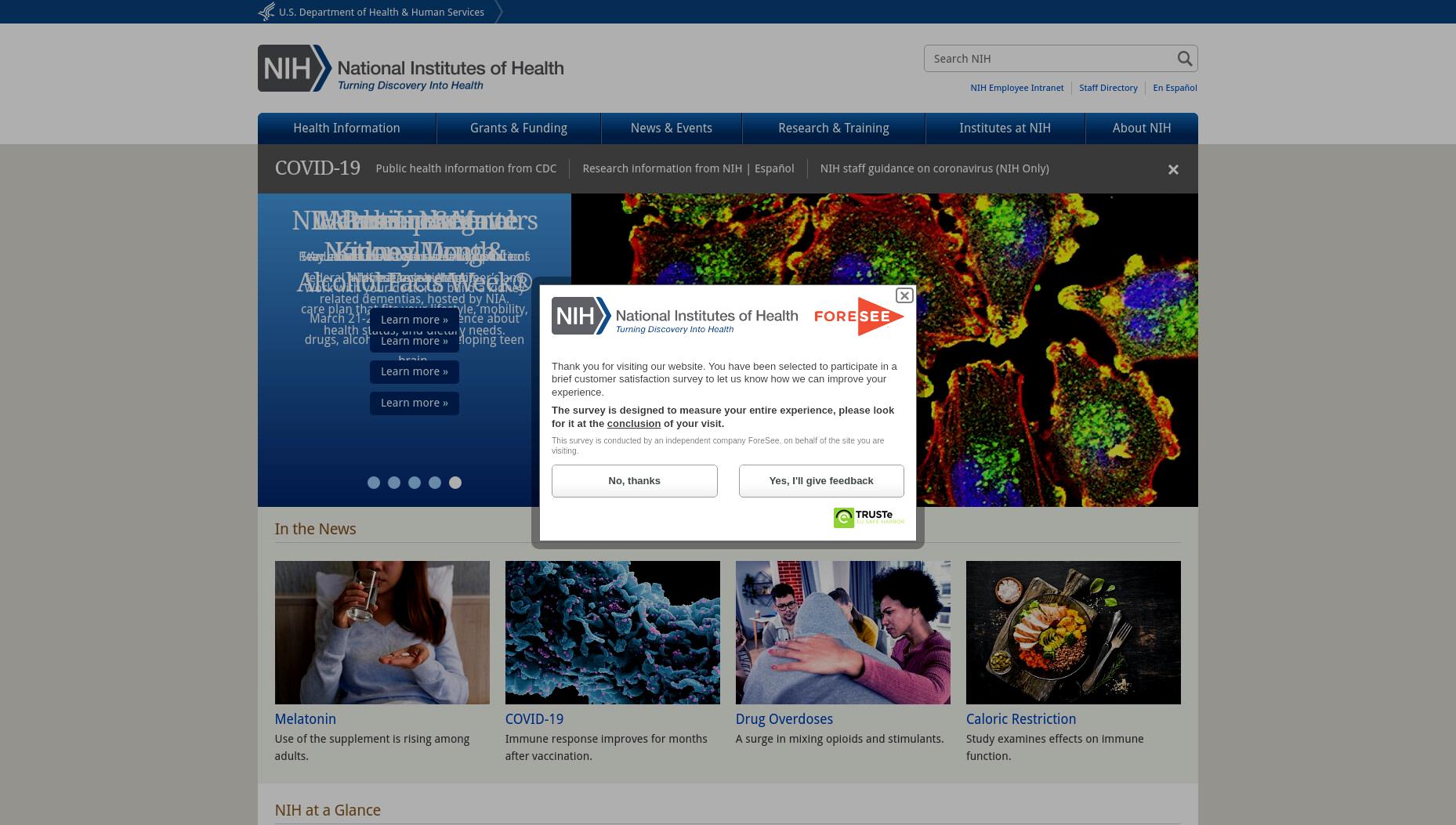
Task: Close the COVID-19 banner with the X
Action: tap(1173, 169)
